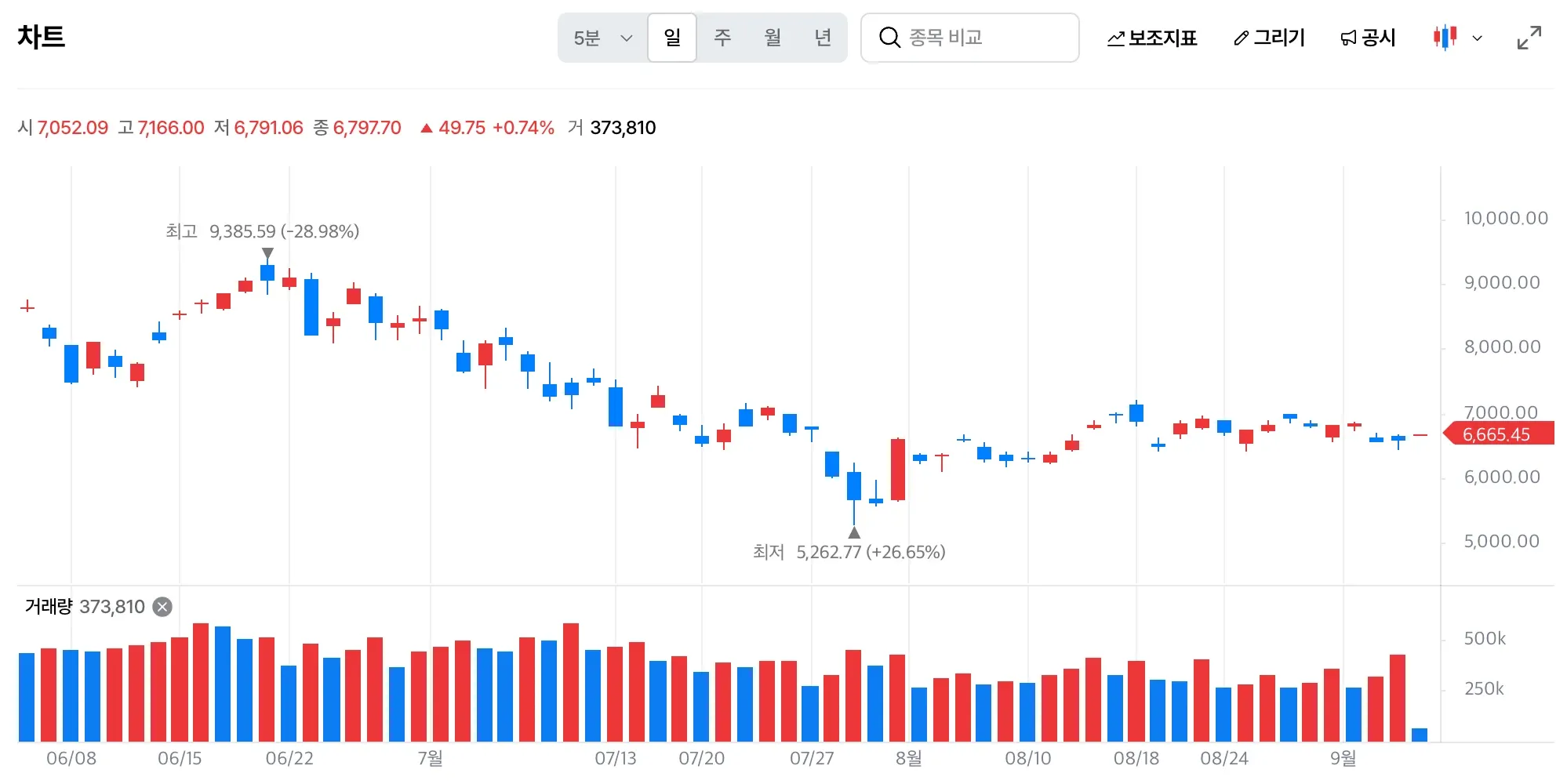Switch to 월 monthly view
Screen dimensions: 1567x784
(773, 38)
